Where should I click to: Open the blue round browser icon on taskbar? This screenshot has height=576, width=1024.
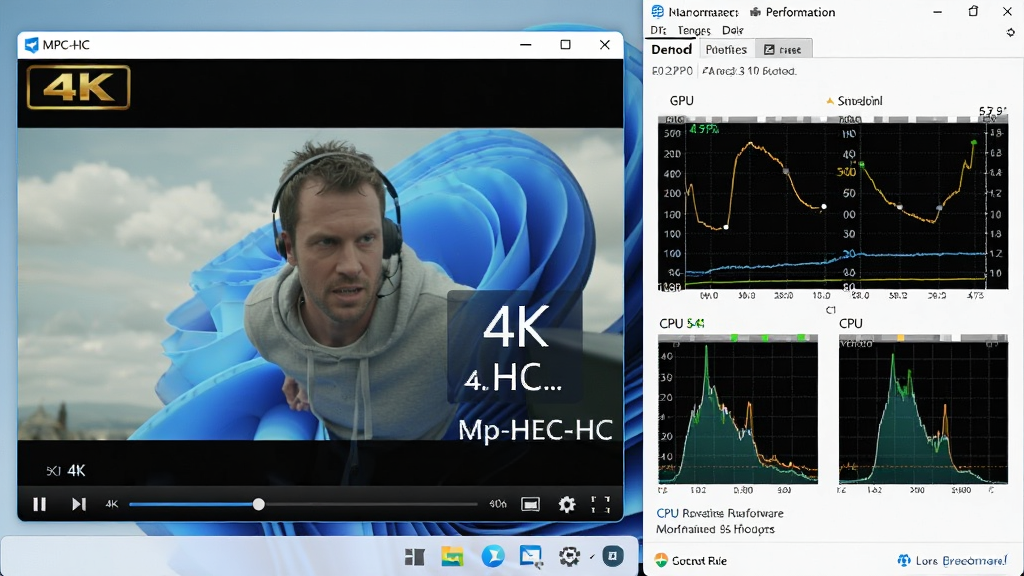(x=492, y=556)
